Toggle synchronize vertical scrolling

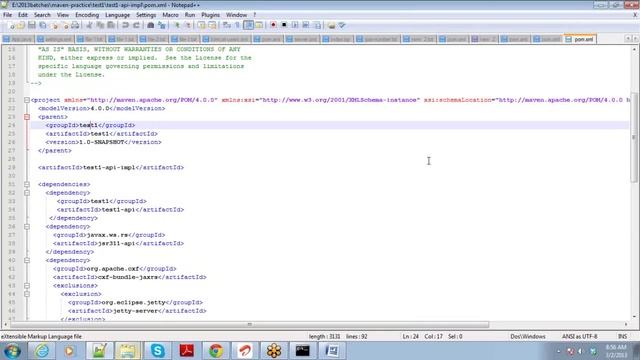point(202,25)
